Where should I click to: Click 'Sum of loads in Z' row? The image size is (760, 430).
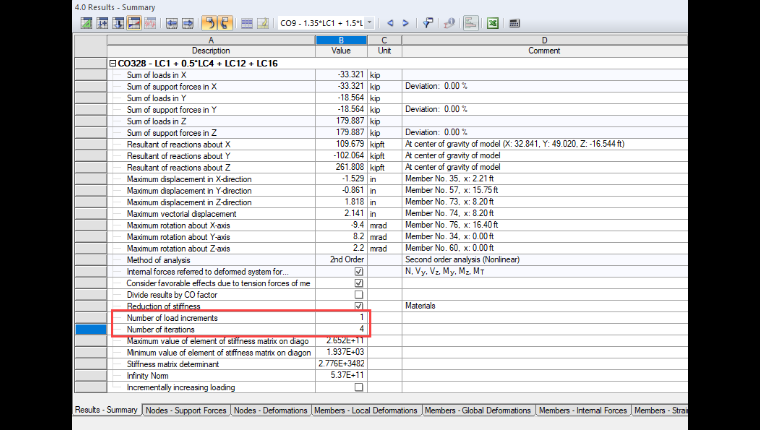(380, 121)
